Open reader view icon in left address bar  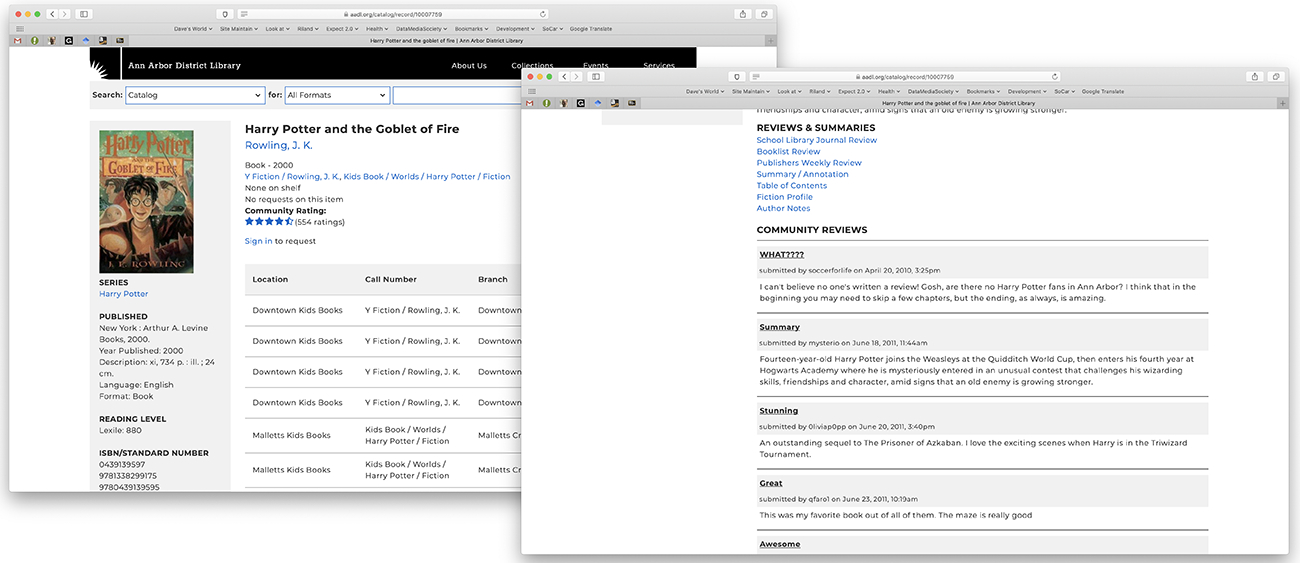point(244,14)
